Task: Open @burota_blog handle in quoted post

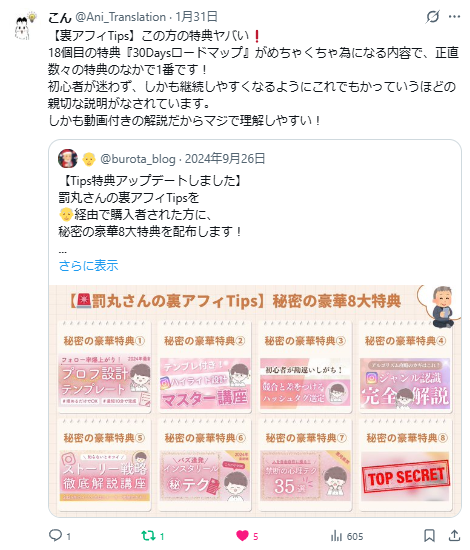Action: (138, 159)
